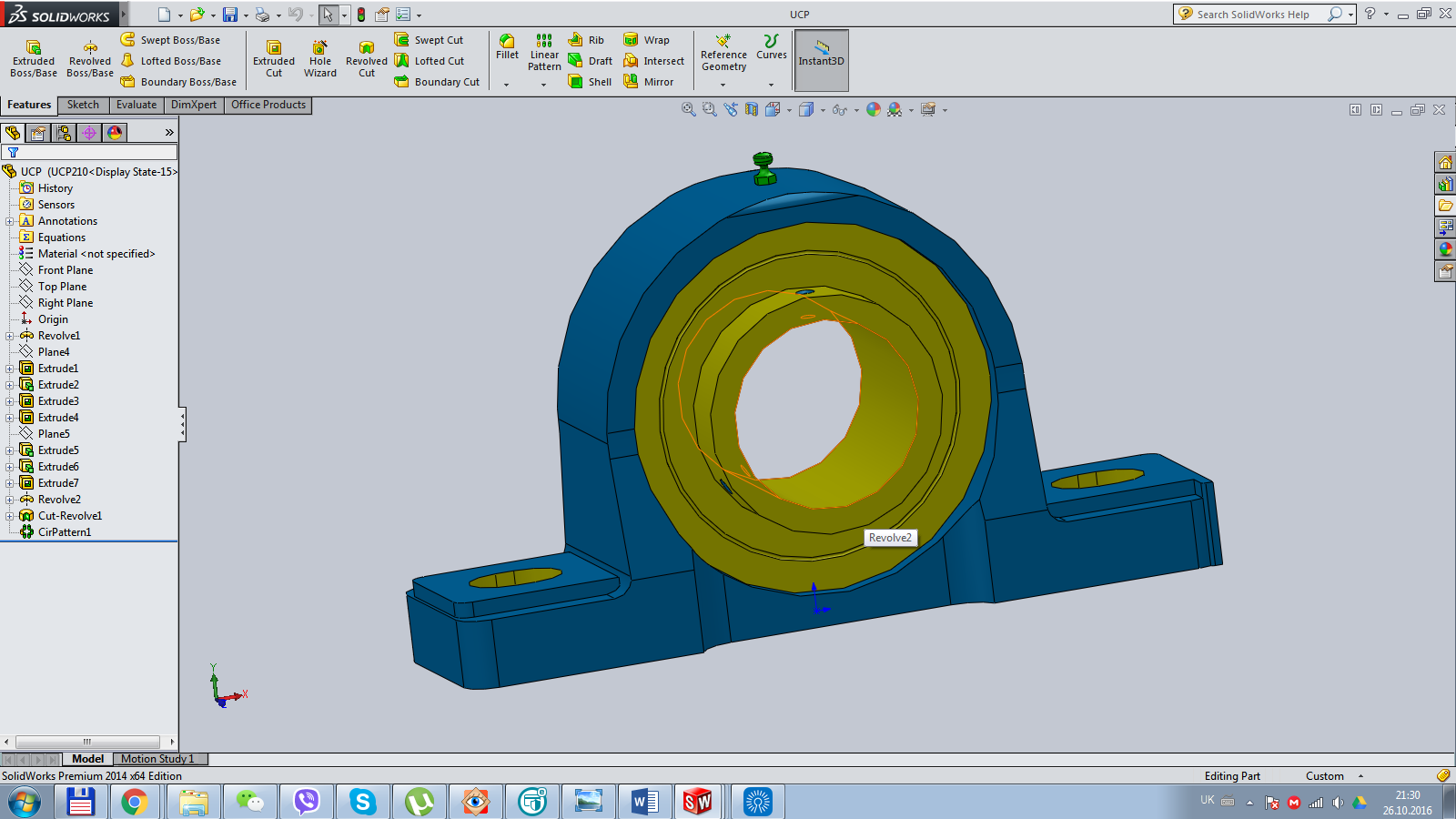The height and width of the screenshot is (819, 1456).
Task: Open Skype from the taskbar
Action: click(363, 802)
